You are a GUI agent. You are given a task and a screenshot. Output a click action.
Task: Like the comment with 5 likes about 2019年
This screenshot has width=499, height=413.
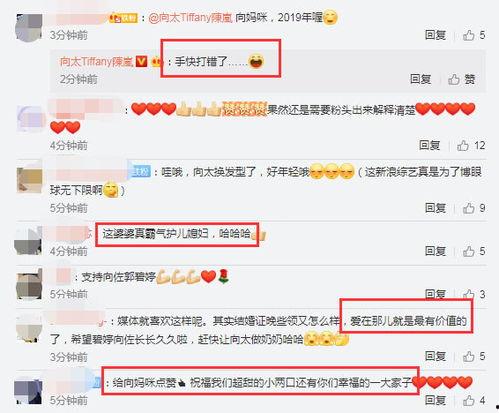[x=473, y=35]
